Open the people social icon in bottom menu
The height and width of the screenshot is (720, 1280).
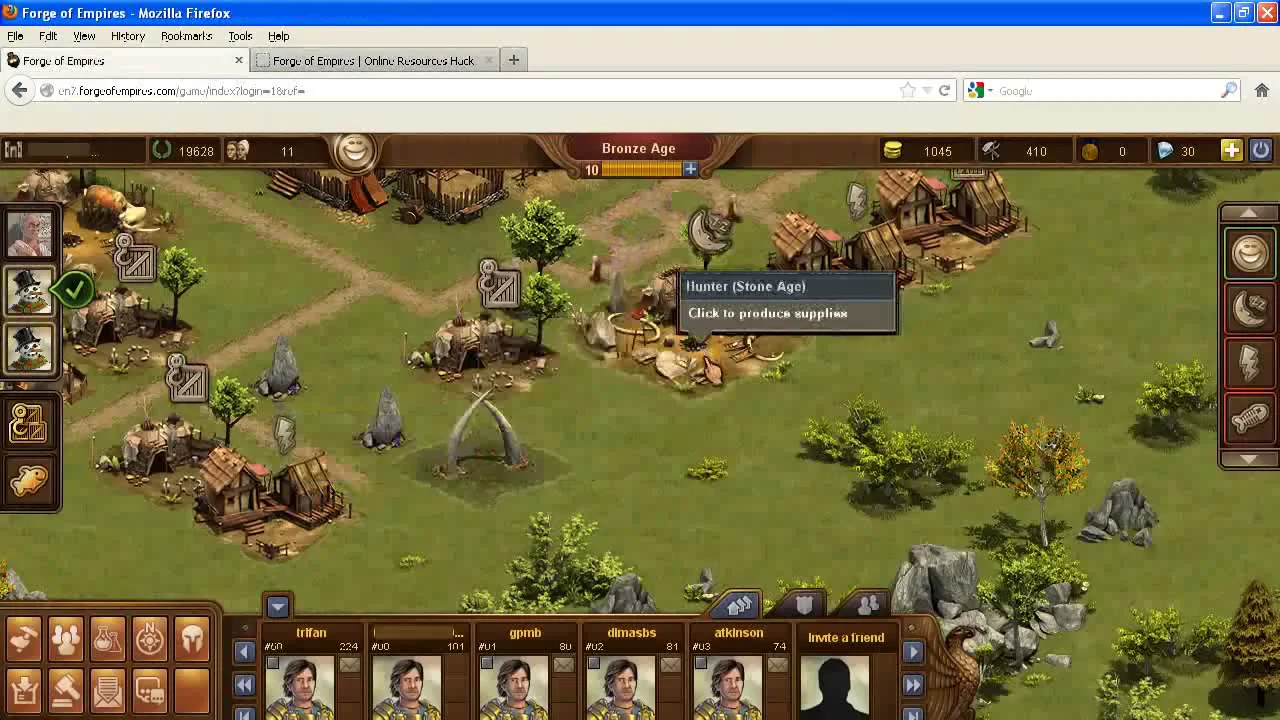click(66, 638)
